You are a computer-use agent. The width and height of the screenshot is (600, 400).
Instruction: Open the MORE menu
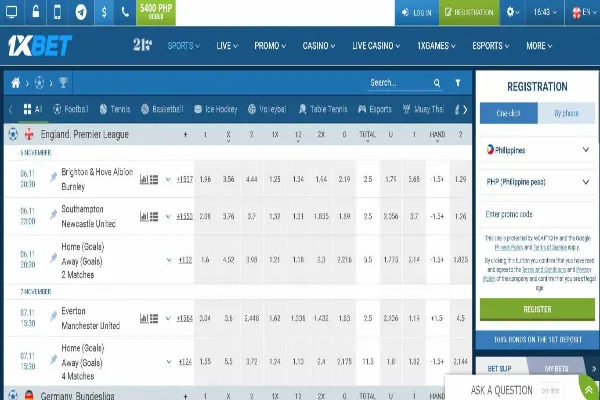(539, 46)
